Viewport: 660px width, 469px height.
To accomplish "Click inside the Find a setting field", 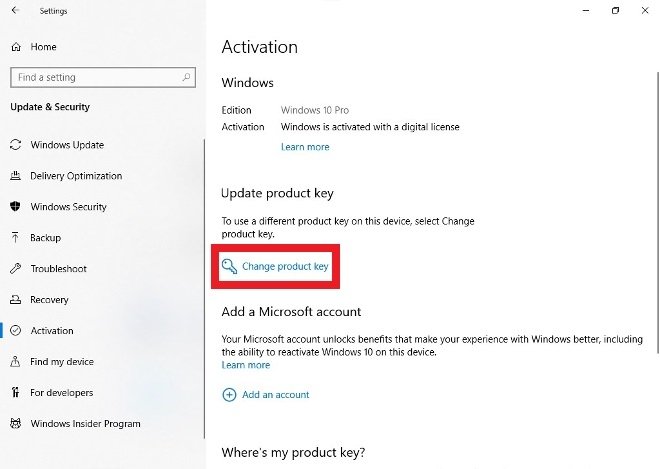I will point(103,77).
